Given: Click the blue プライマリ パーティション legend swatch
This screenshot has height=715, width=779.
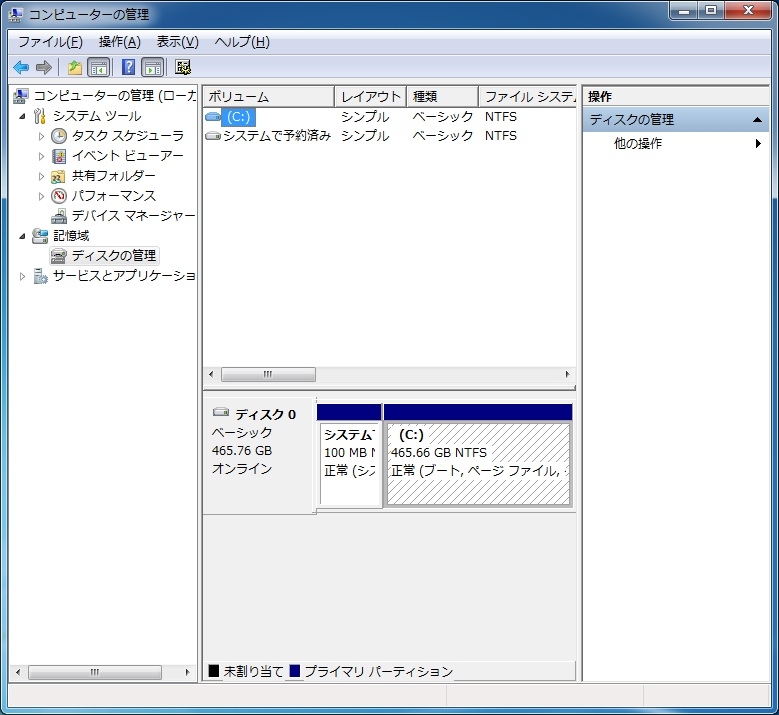Looking at the screenshot, I should (x=295, y=671).
